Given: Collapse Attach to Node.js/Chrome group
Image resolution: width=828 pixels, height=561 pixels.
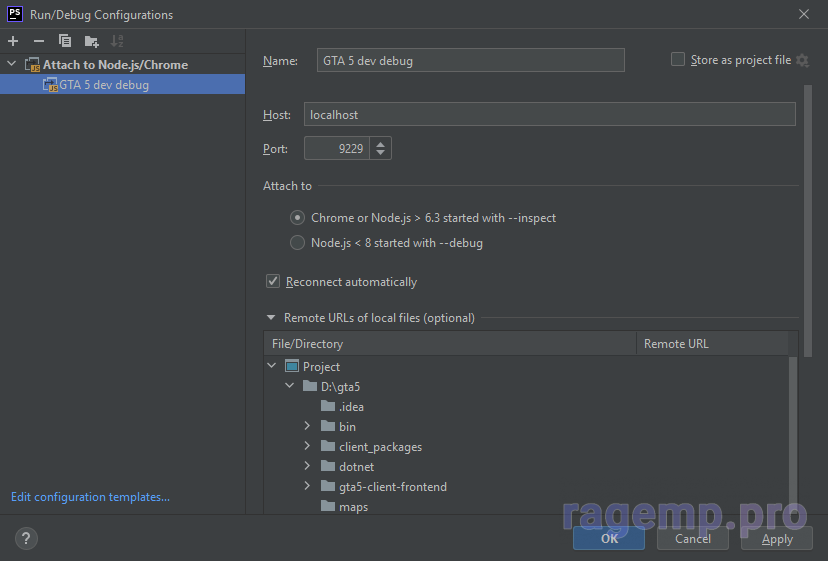Looking at the screenshot, I should tap(12, 64).
